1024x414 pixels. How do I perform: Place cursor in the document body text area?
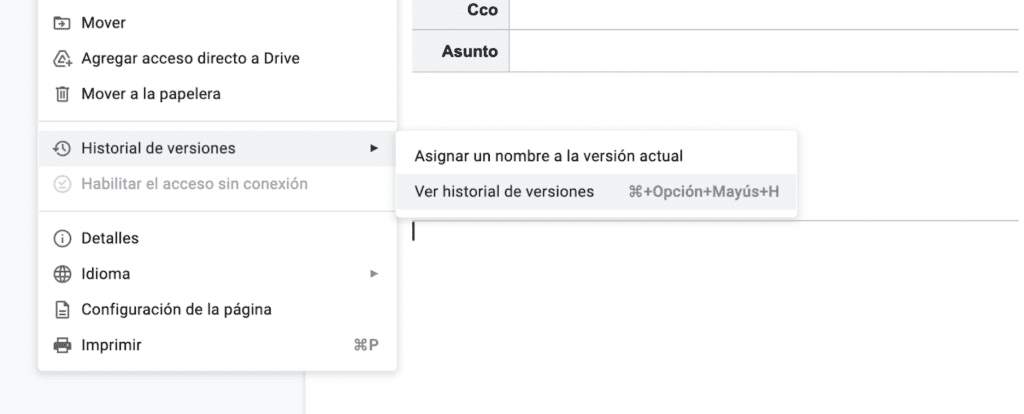(x=700, y=300)
